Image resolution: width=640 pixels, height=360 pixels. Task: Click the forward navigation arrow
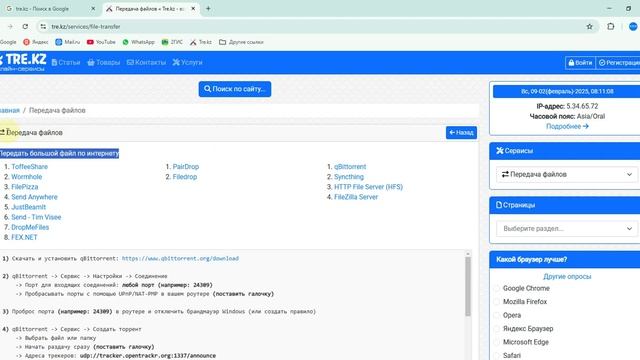(10, 27)
